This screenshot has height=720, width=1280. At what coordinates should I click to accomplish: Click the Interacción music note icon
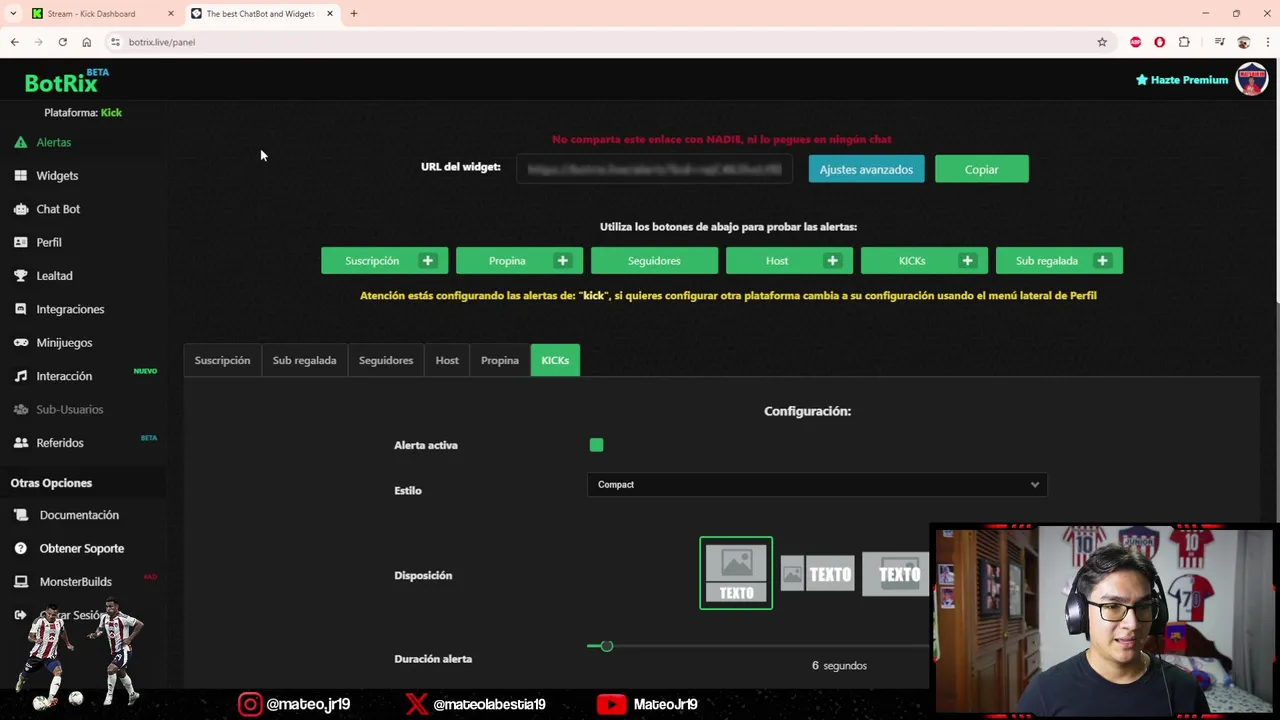point(20,376)
